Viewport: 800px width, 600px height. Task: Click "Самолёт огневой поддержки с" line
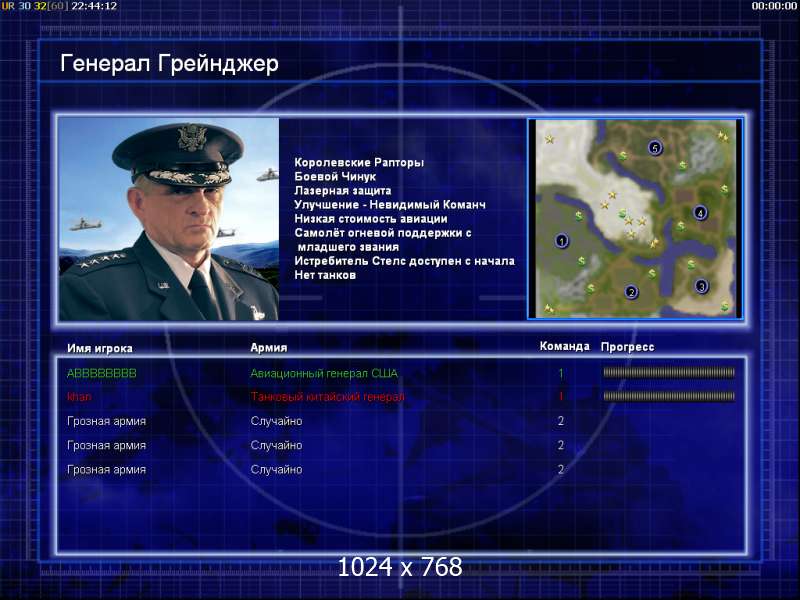[383, 233]
